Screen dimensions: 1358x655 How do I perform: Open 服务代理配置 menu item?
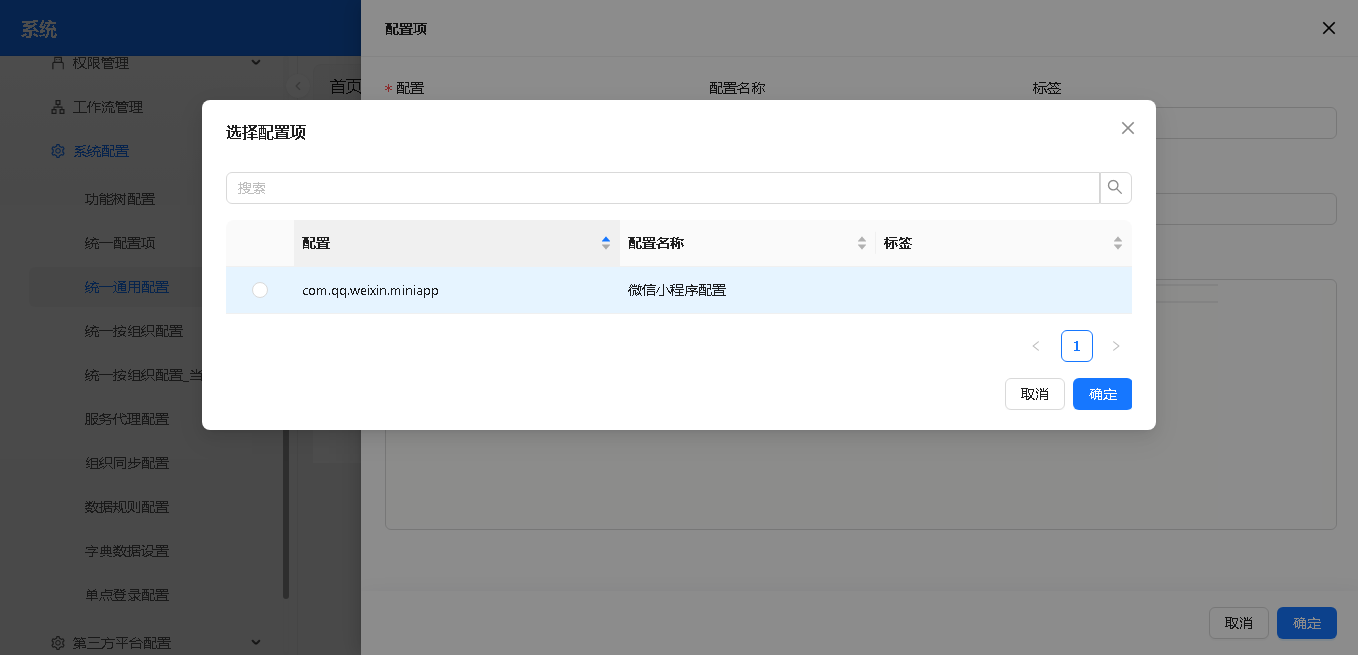tap(127, 419)
